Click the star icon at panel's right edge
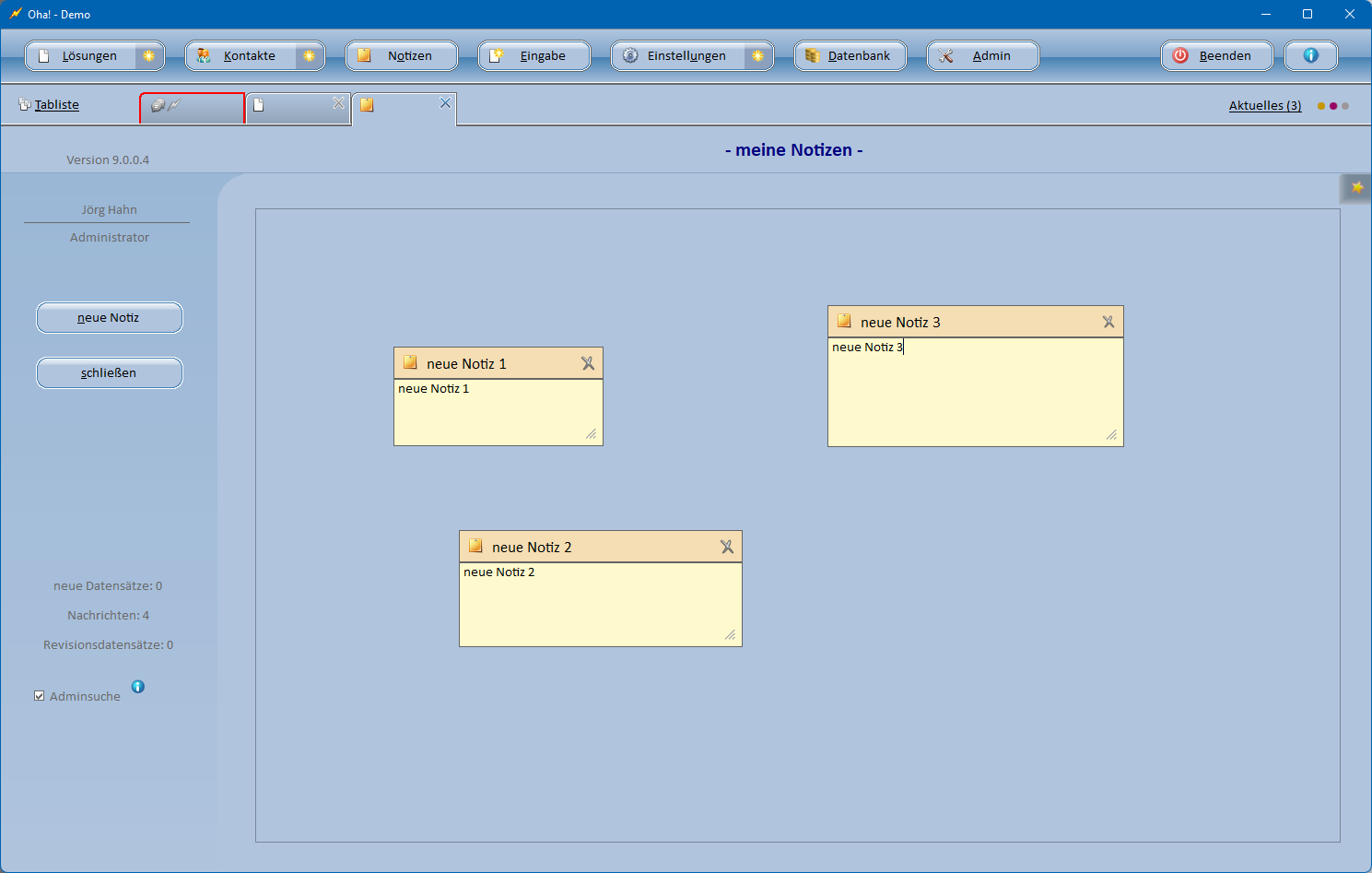Image resolution: width=1372 pixels, height=873 pixels. [1356, 188]
